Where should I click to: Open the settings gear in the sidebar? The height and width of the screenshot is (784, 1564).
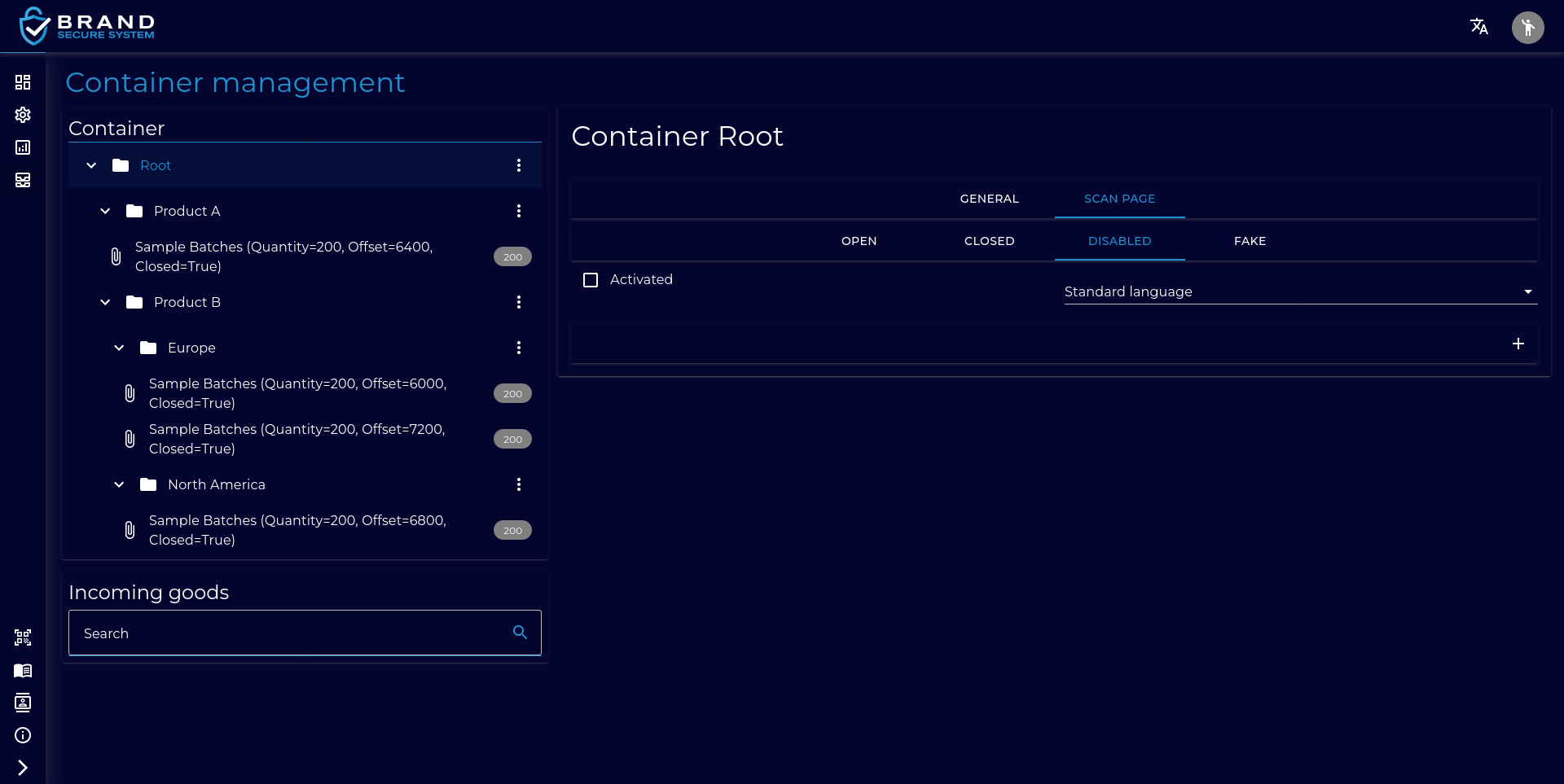[x=23, y=115]
